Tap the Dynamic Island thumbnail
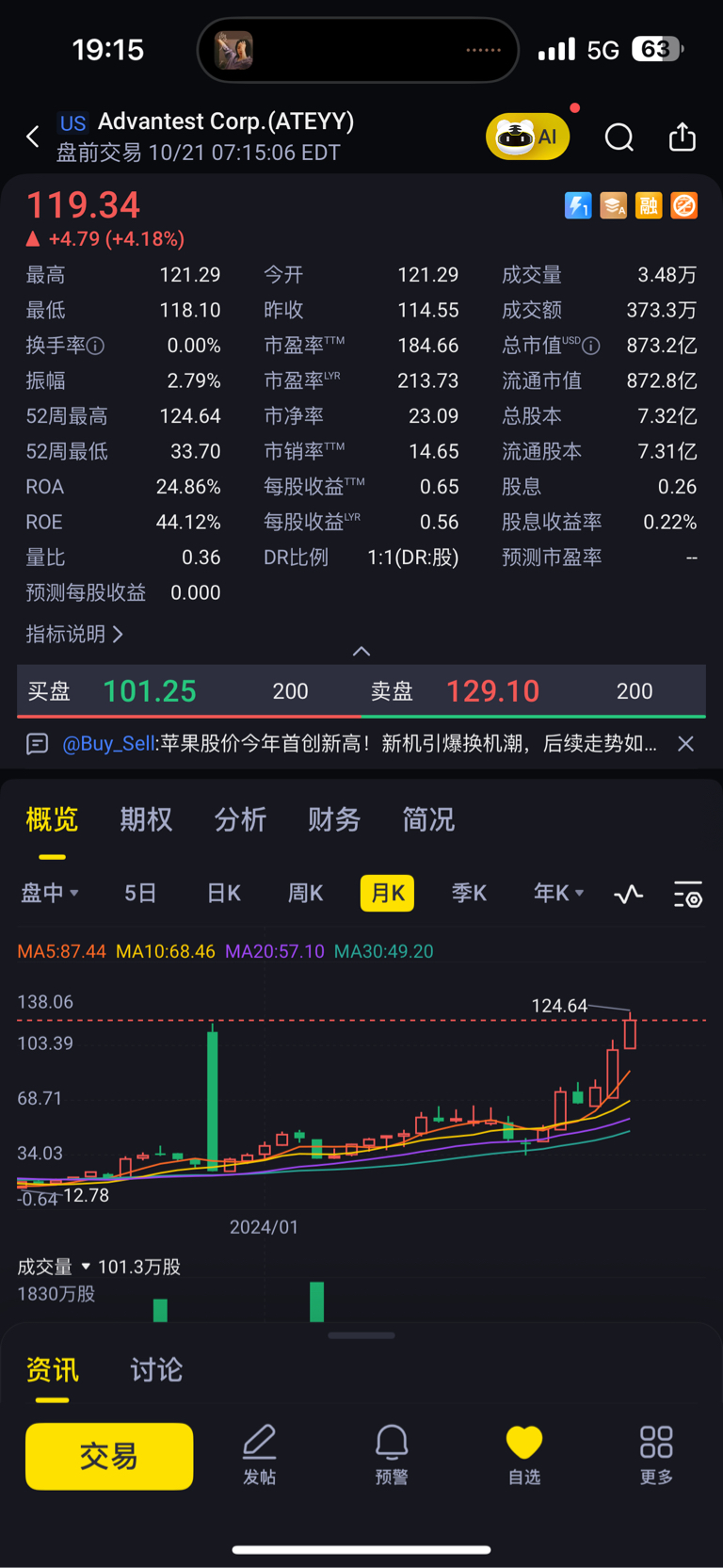This screenshot has width=723, height=1568. 233,50
